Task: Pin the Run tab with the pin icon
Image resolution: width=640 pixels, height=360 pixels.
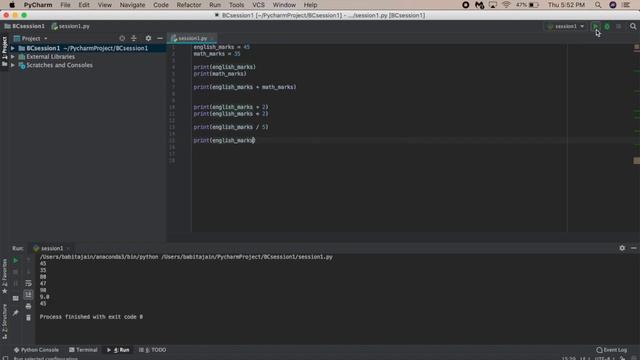Action: pyautogui.click(x=16, y=313)
